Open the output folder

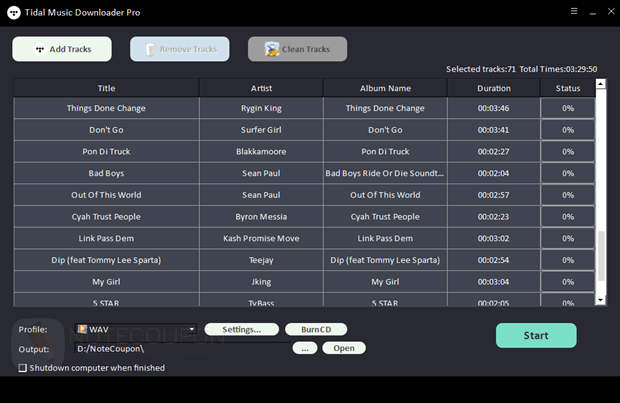pos(344,348)
